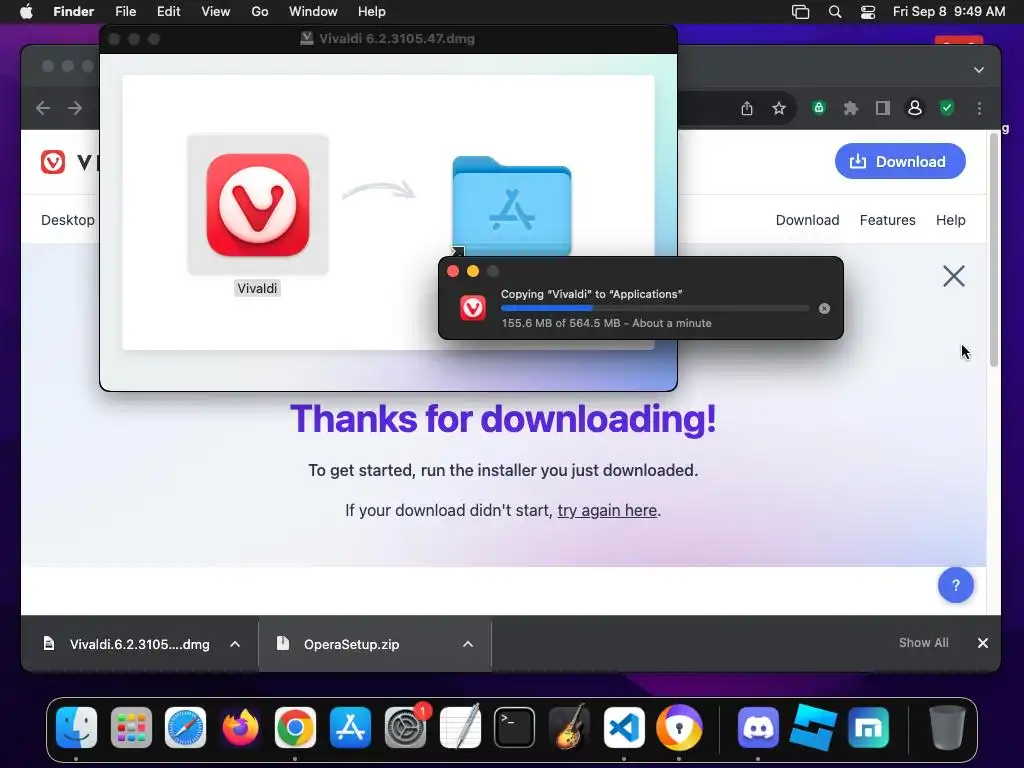Expand options for OperaSetup.zip download
This screenshot has width=1024, height=768.
[468, 644]
